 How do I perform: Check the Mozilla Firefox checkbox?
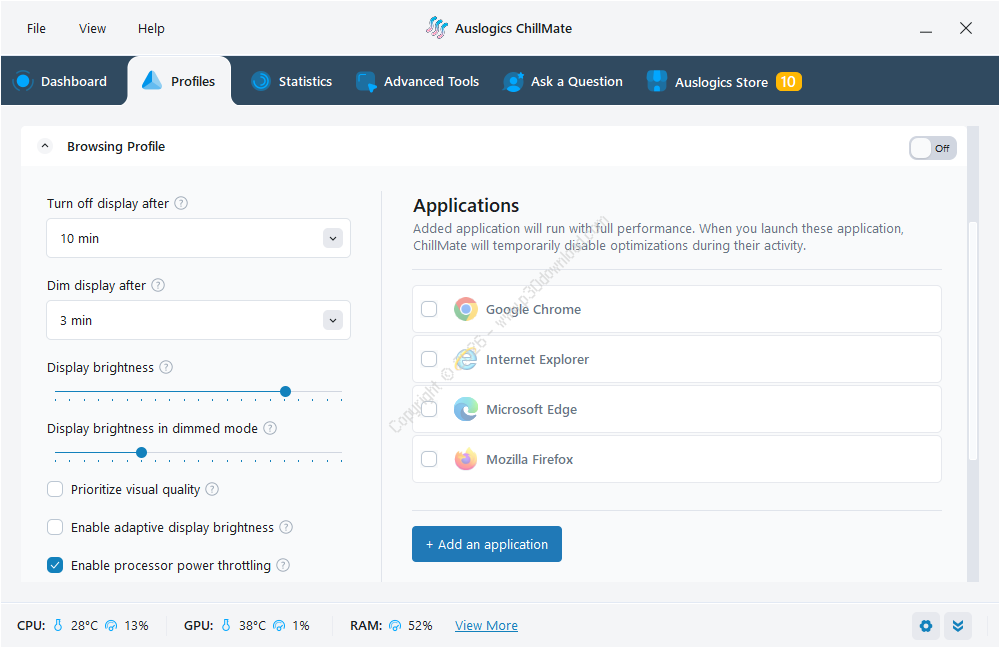click(x=429, y=459)
